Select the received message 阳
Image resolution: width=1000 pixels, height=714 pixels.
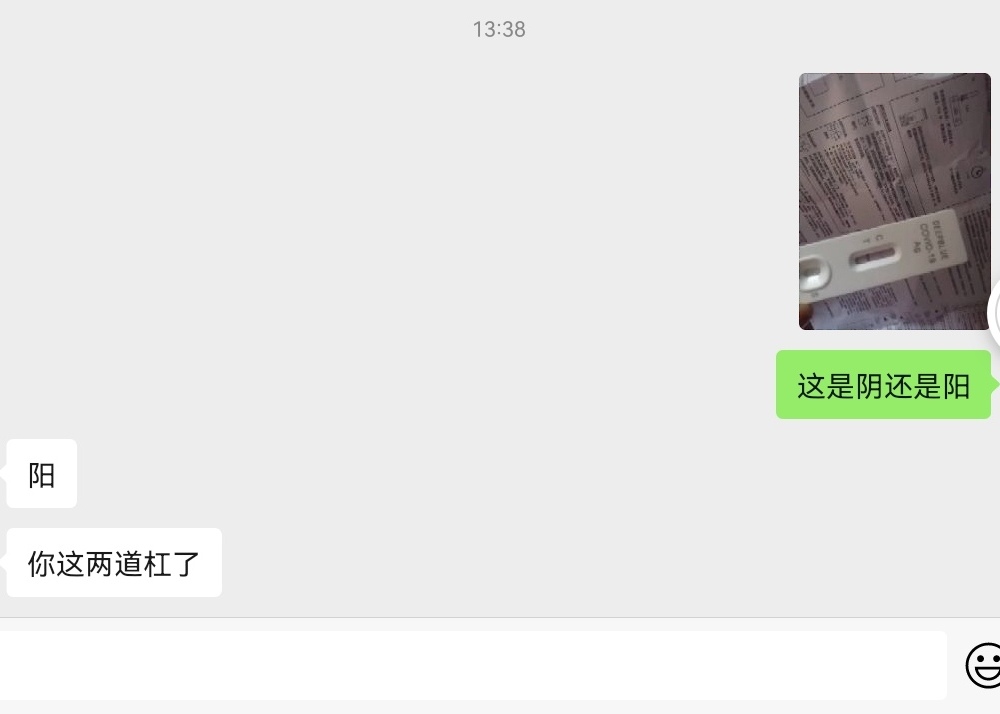(41, 474)
